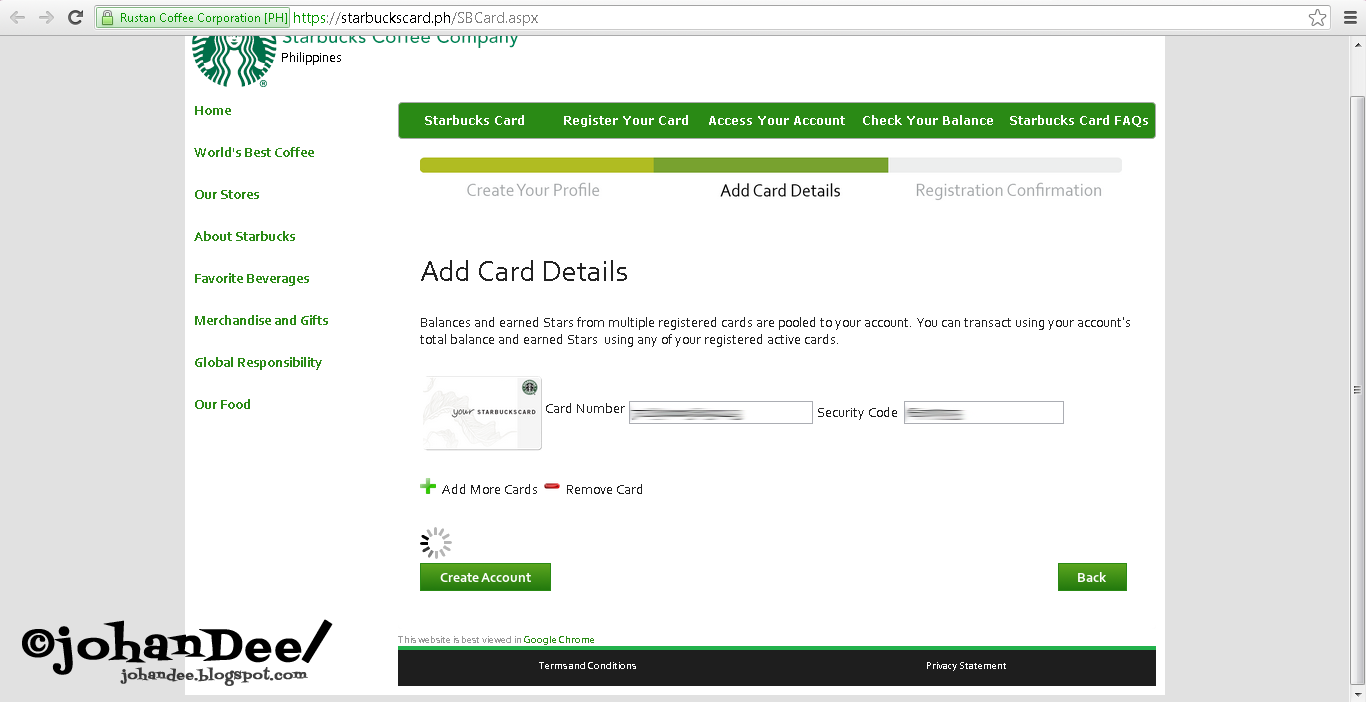Screen dimensions: 1366x702
Task: Open the Starbucks Card FAQs page
Action: [1079, 120]
